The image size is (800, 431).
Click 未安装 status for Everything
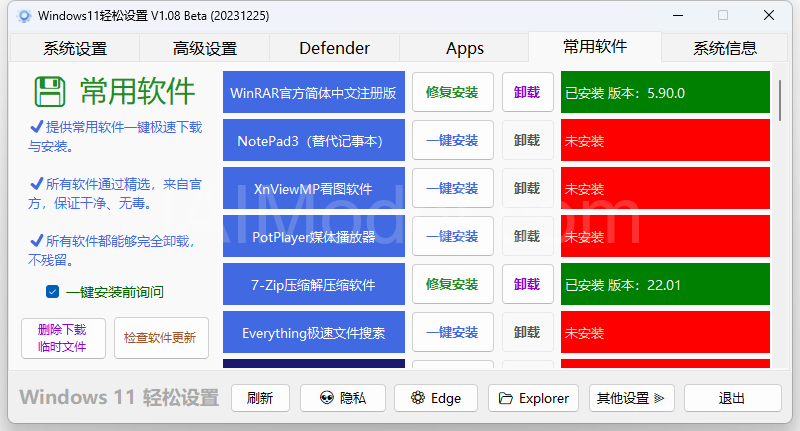click(665, 332)
